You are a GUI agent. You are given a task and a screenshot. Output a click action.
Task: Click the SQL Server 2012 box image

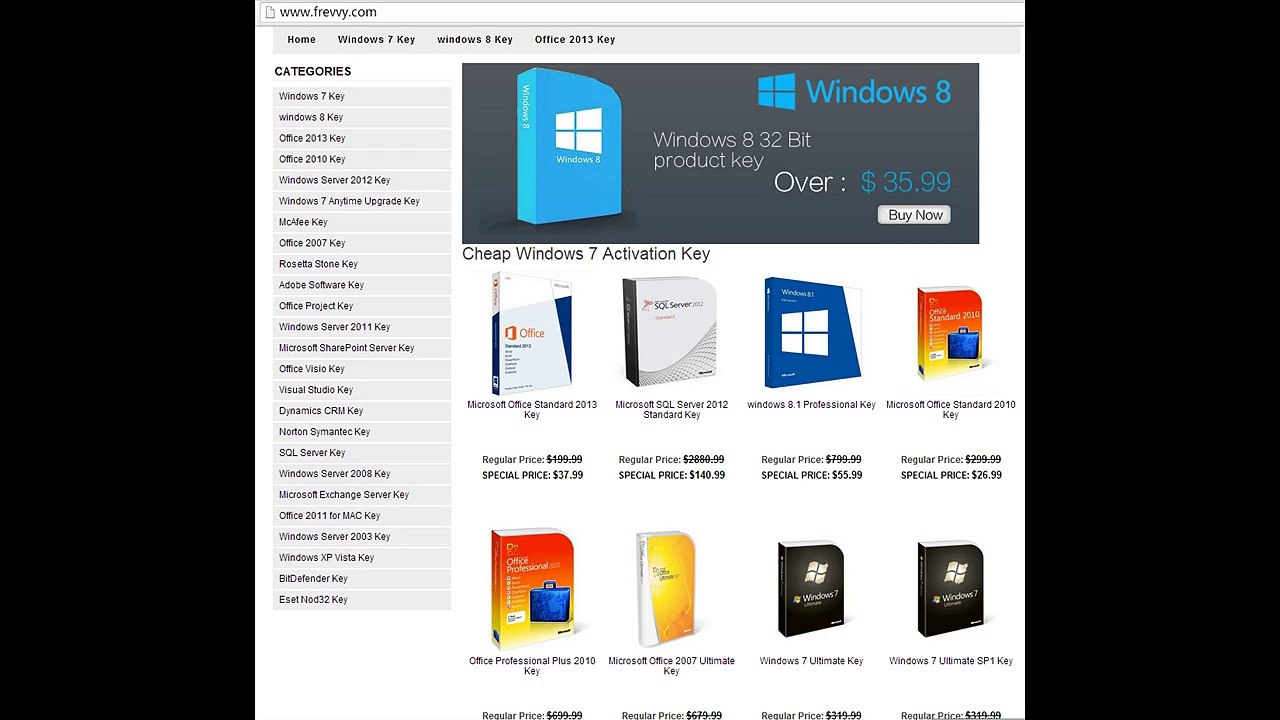coord(670,332)
